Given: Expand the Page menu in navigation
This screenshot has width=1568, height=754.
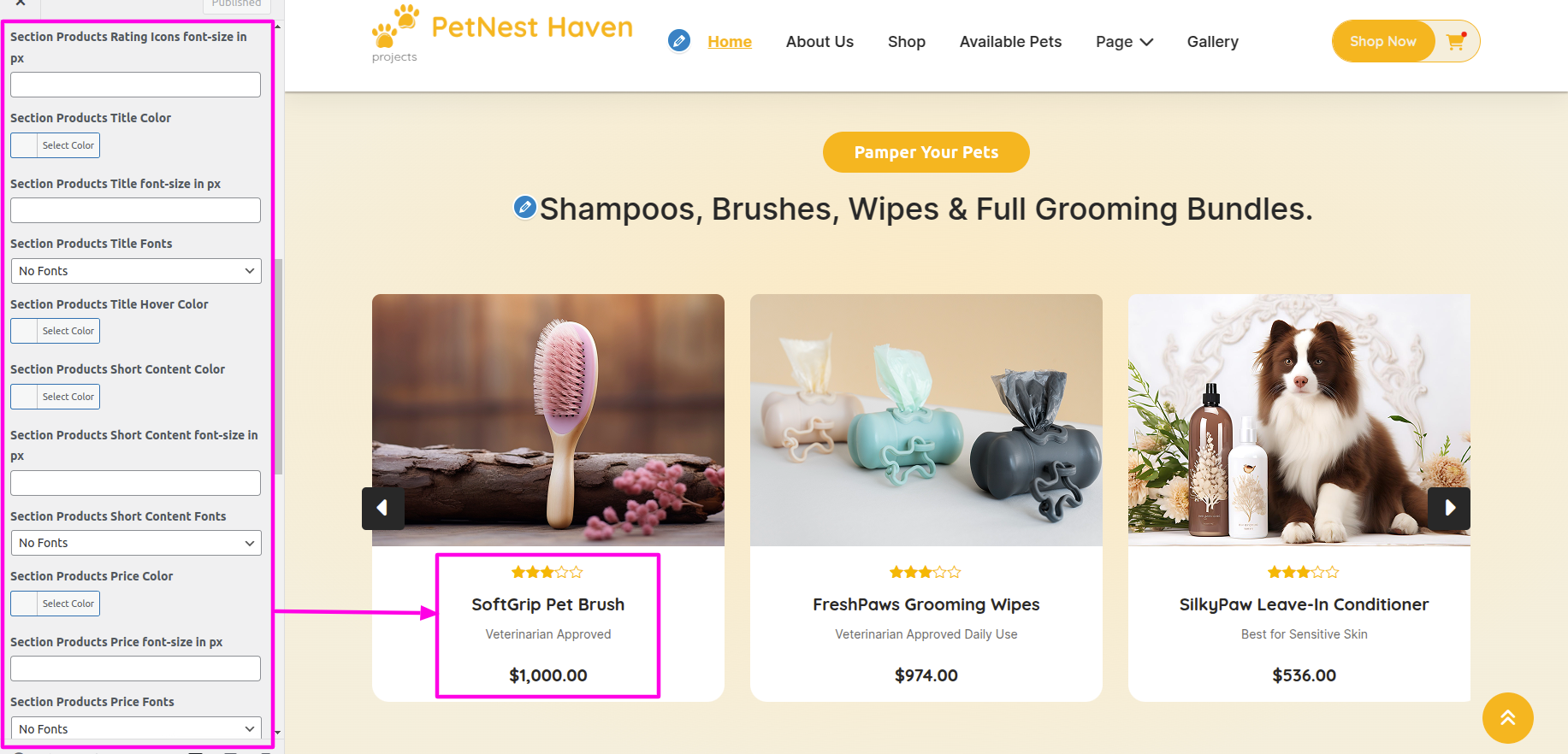Looking at the screenshot, I should coord(1124,42).
